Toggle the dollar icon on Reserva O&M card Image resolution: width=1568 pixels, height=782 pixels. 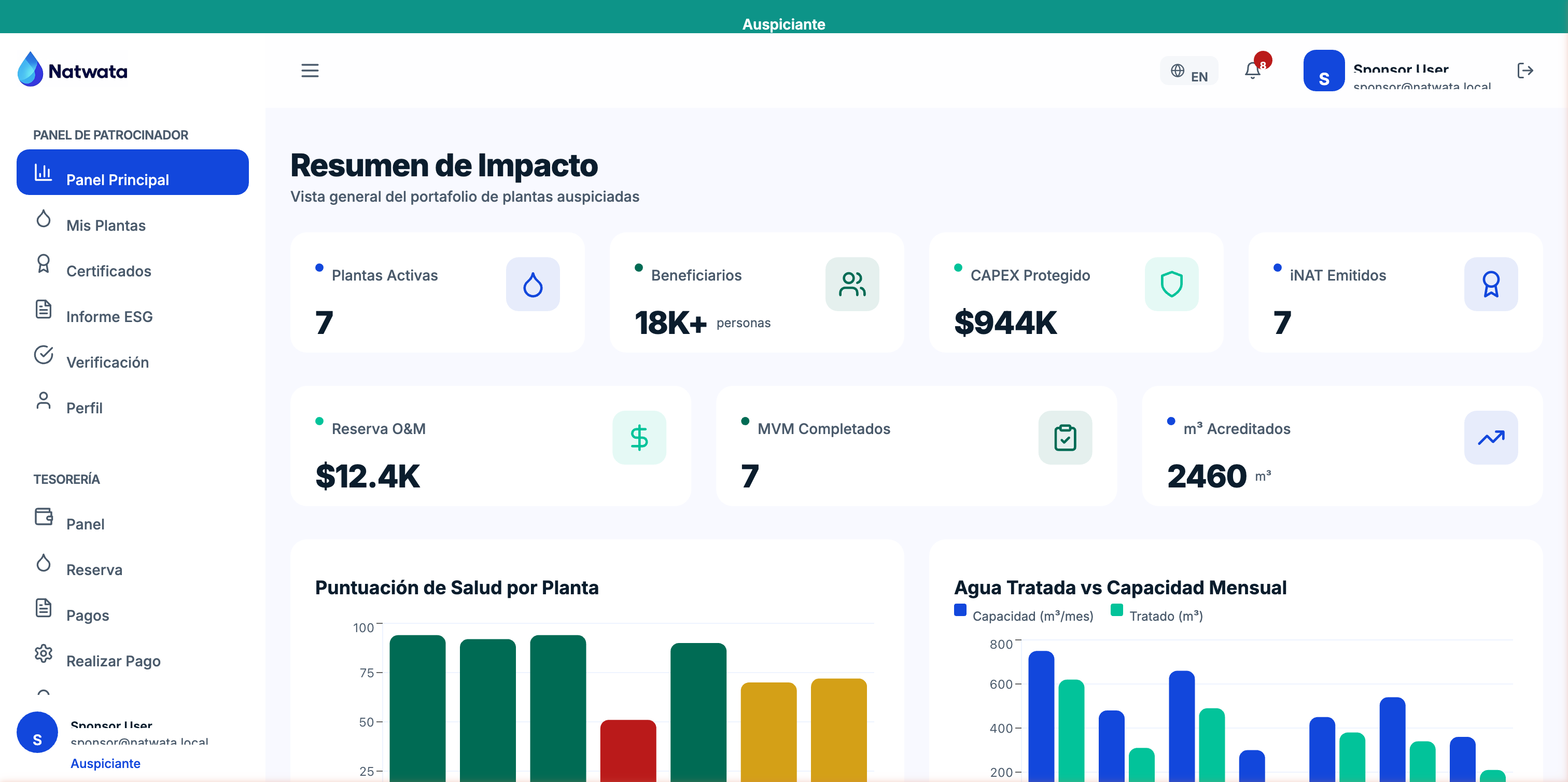(x=639, y=437)
